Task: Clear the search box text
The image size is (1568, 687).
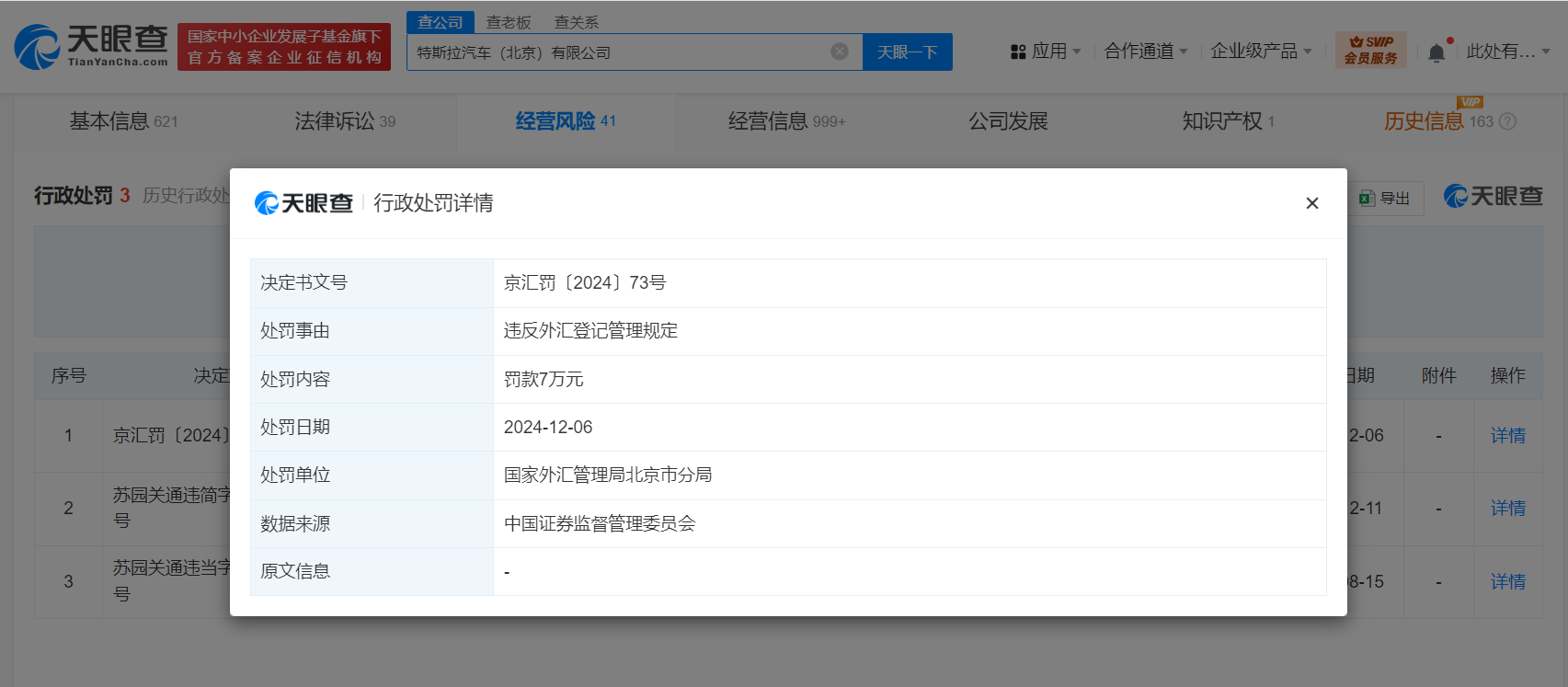Action: (x=839, y=52)
